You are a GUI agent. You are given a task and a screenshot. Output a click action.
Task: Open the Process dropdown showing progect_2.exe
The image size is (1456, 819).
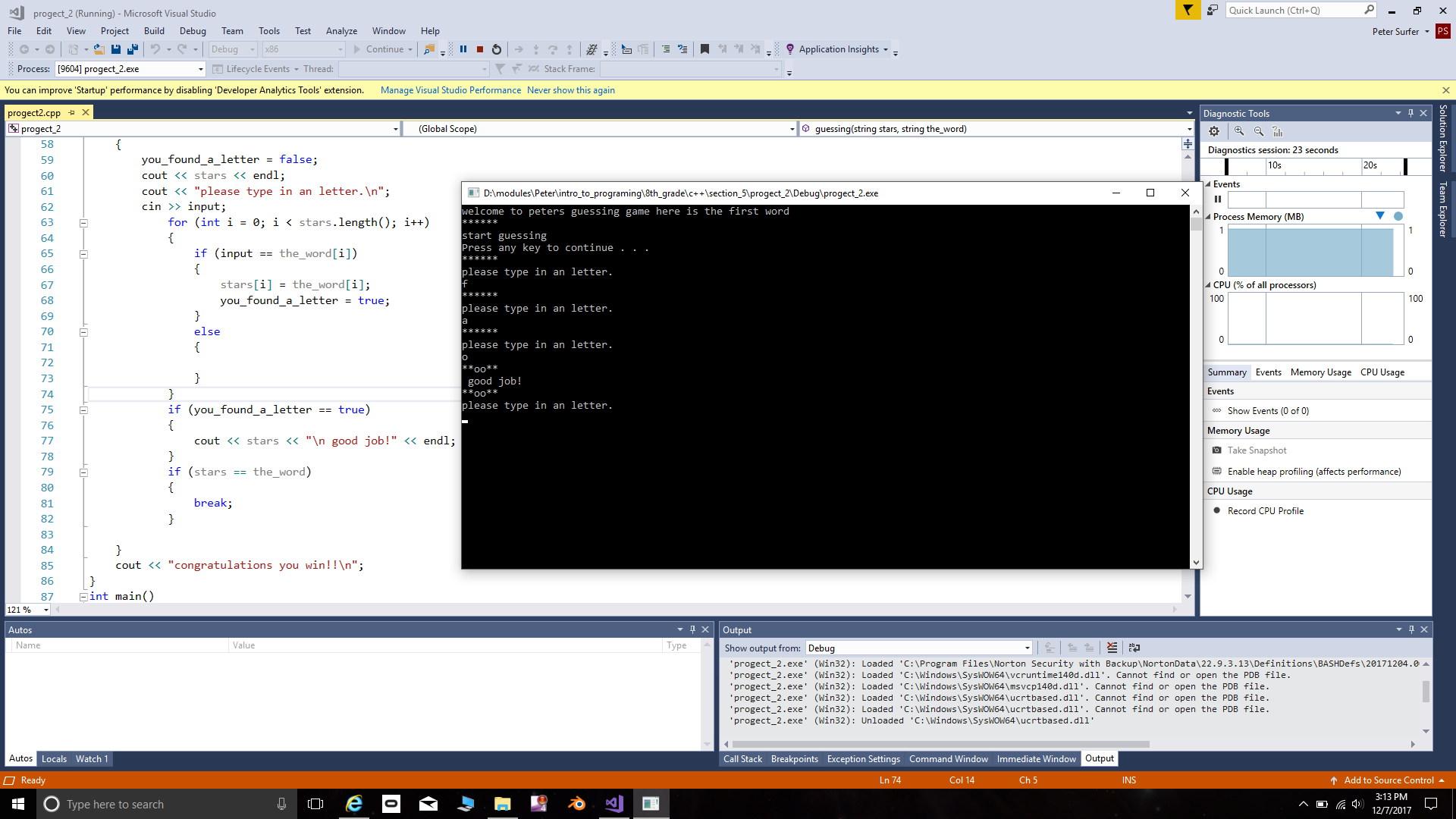[x=201, y=69]
